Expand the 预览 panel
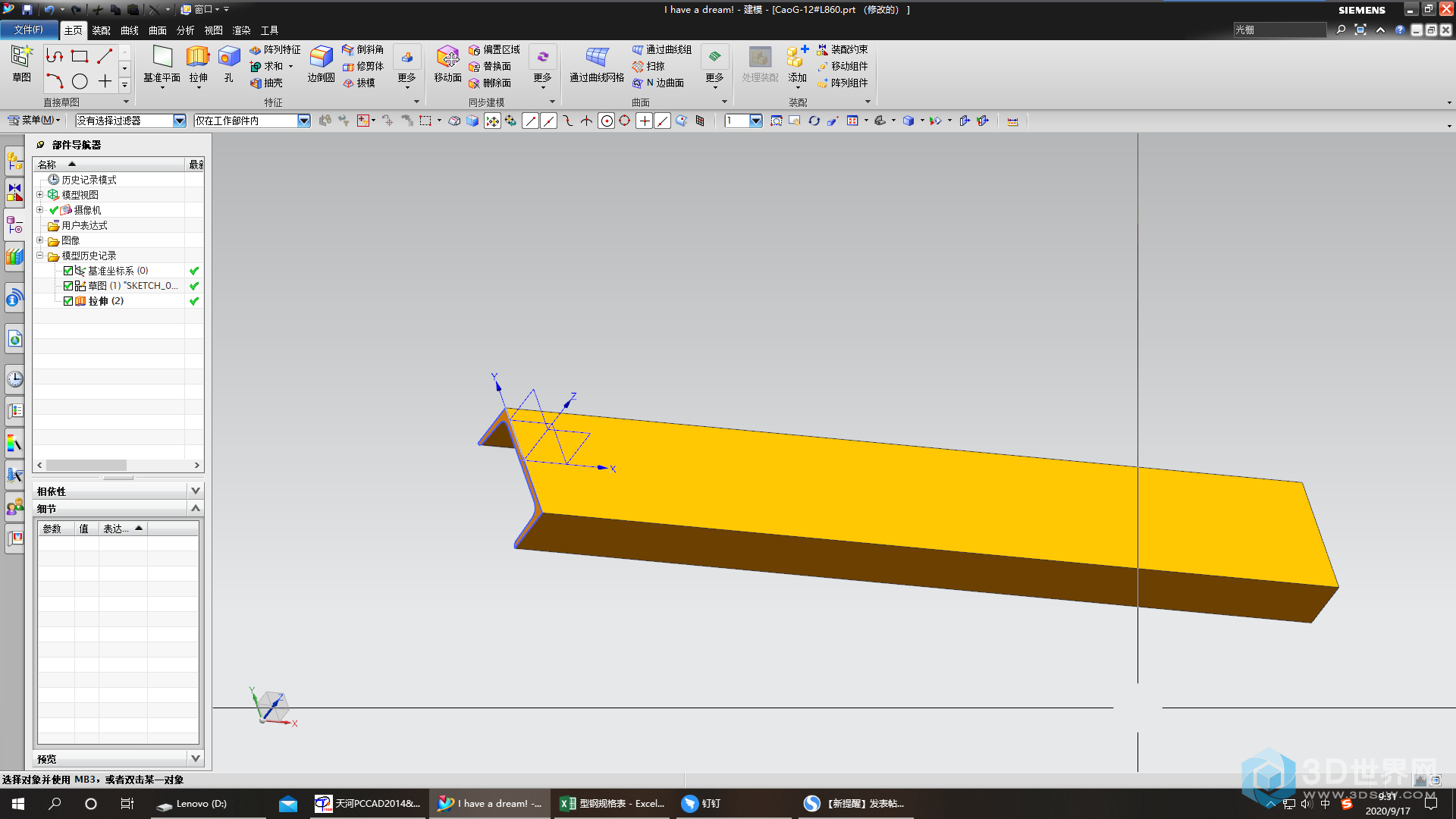The image size is (1456, 819). pyautogui.click(x=195, y=758)
